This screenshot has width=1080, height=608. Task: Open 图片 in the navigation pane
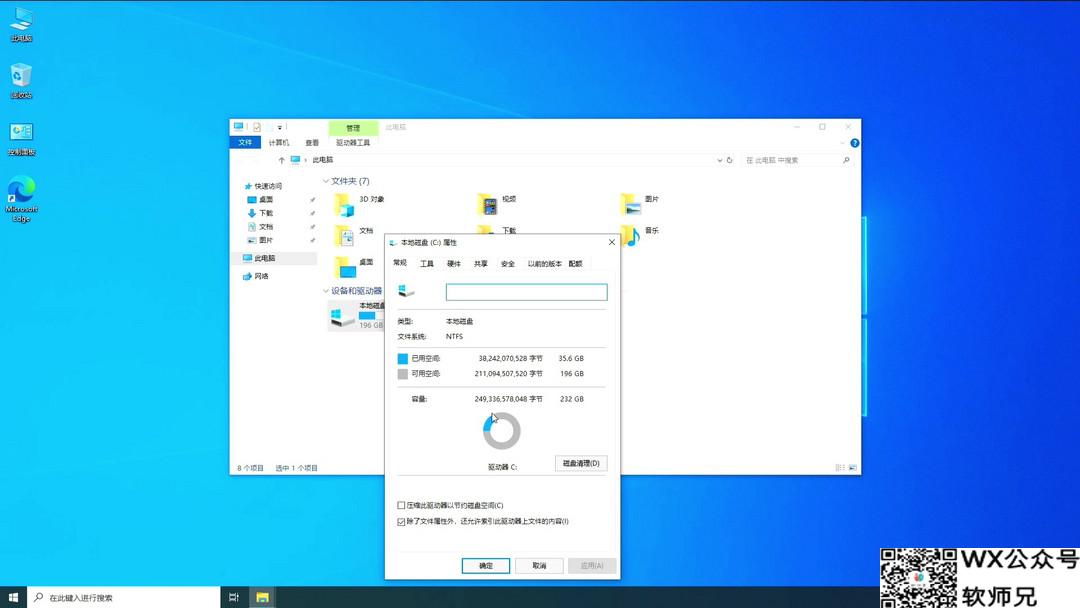point(265,240)
